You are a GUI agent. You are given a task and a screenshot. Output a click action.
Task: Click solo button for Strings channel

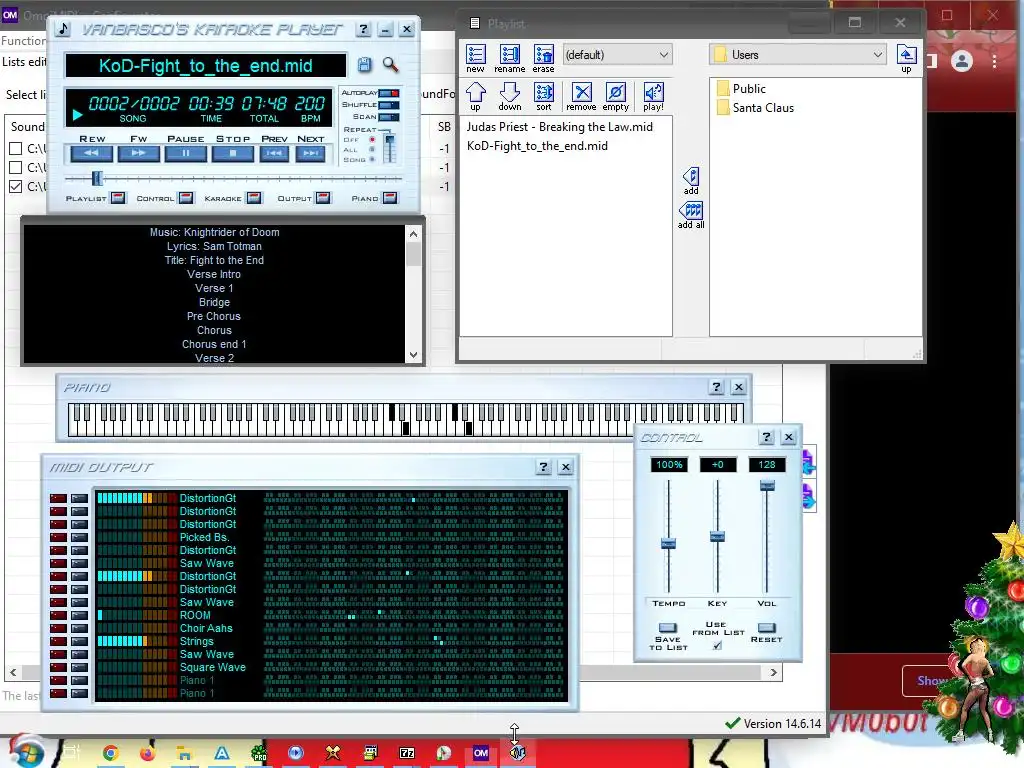pyautogui.click(x=80, y=641)
